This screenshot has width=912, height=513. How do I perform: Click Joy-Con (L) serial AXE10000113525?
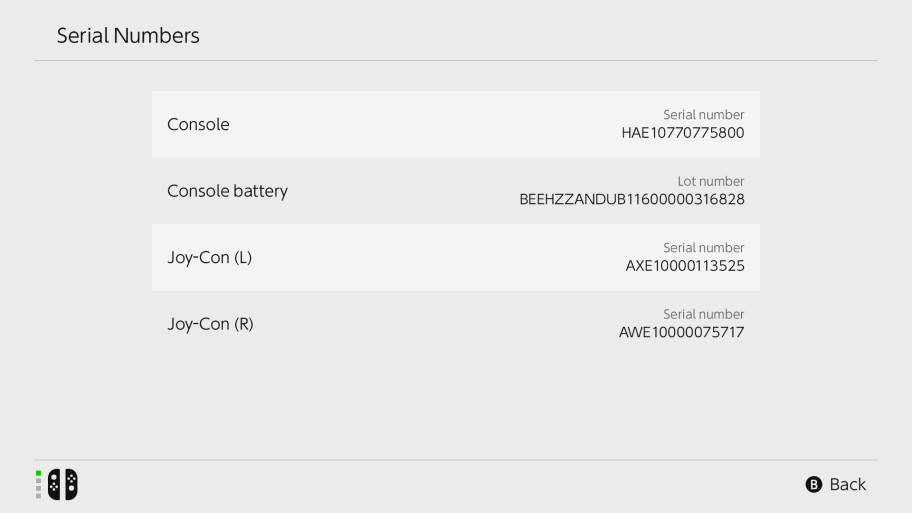point(685,266)
